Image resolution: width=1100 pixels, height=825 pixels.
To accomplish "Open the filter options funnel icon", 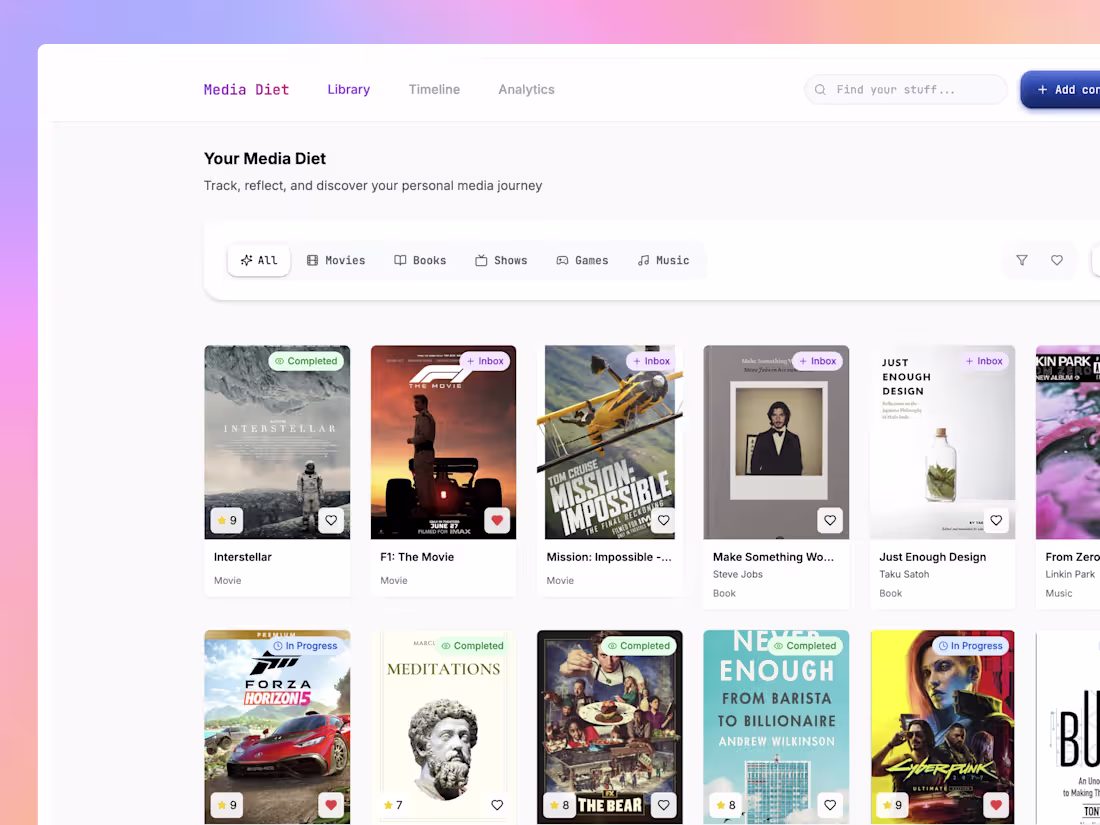I will tap(1021, 260).
